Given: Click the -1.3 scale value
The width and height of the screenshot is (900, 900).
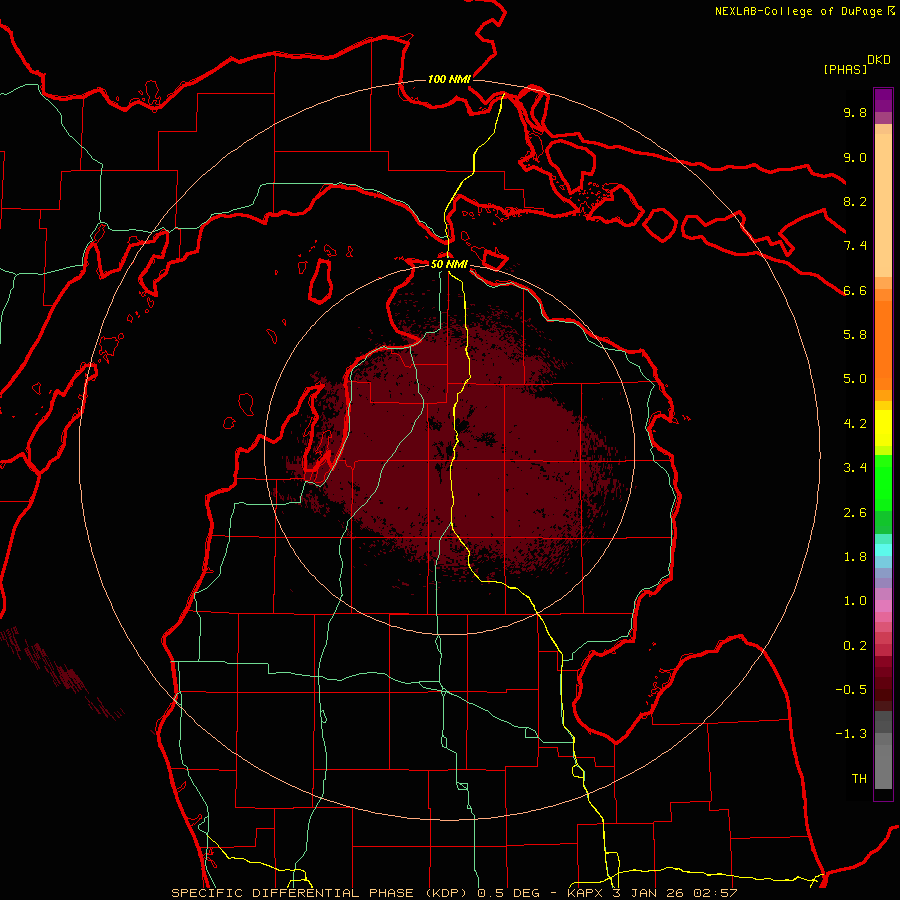Looking at the screenshot, I should point(851,734).
